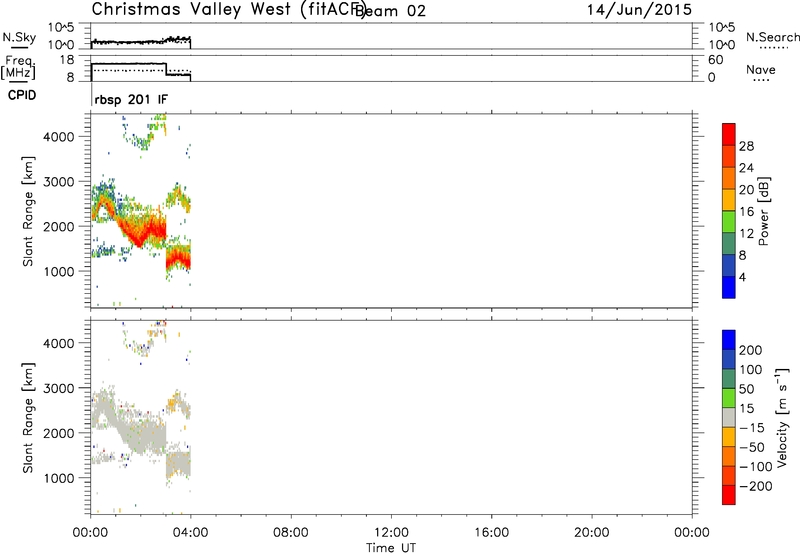Click the 'Beam 02' label
This screenshot has height=554, width=800.
(x=390, y=11)
